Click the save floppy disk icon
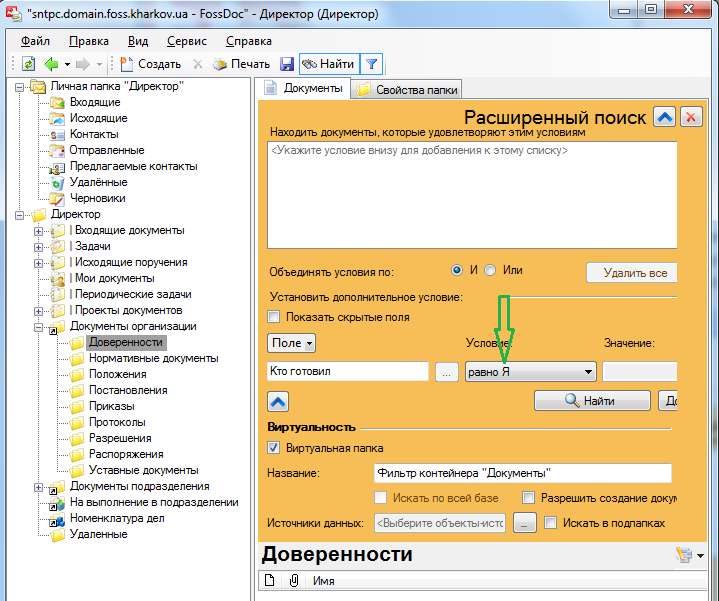Screen dimensions: 719x601 click(x=287, y=64)
